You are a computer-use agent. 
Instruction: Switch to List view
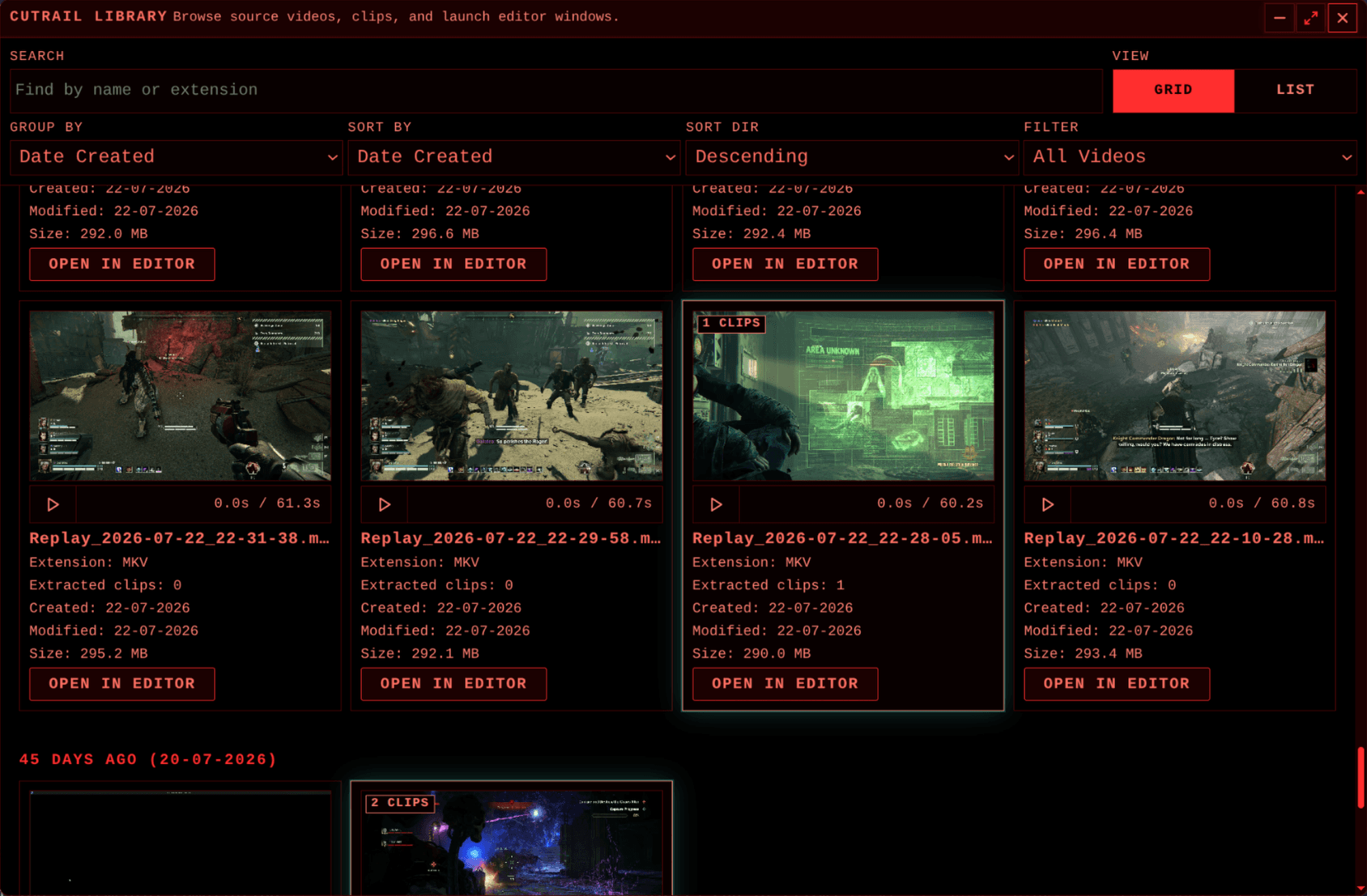(1295, 90)
